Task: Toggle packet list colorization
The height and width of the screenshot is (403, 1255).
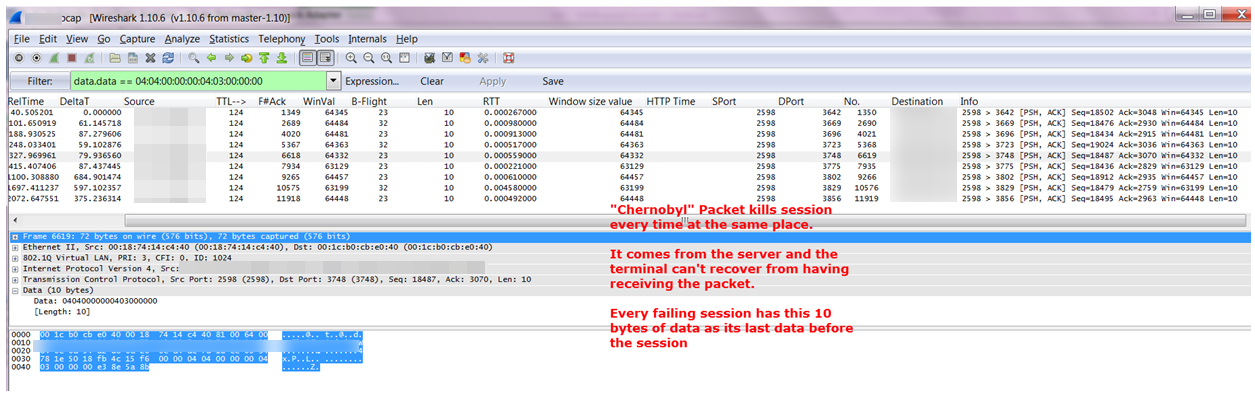Action: coord(307,57)
